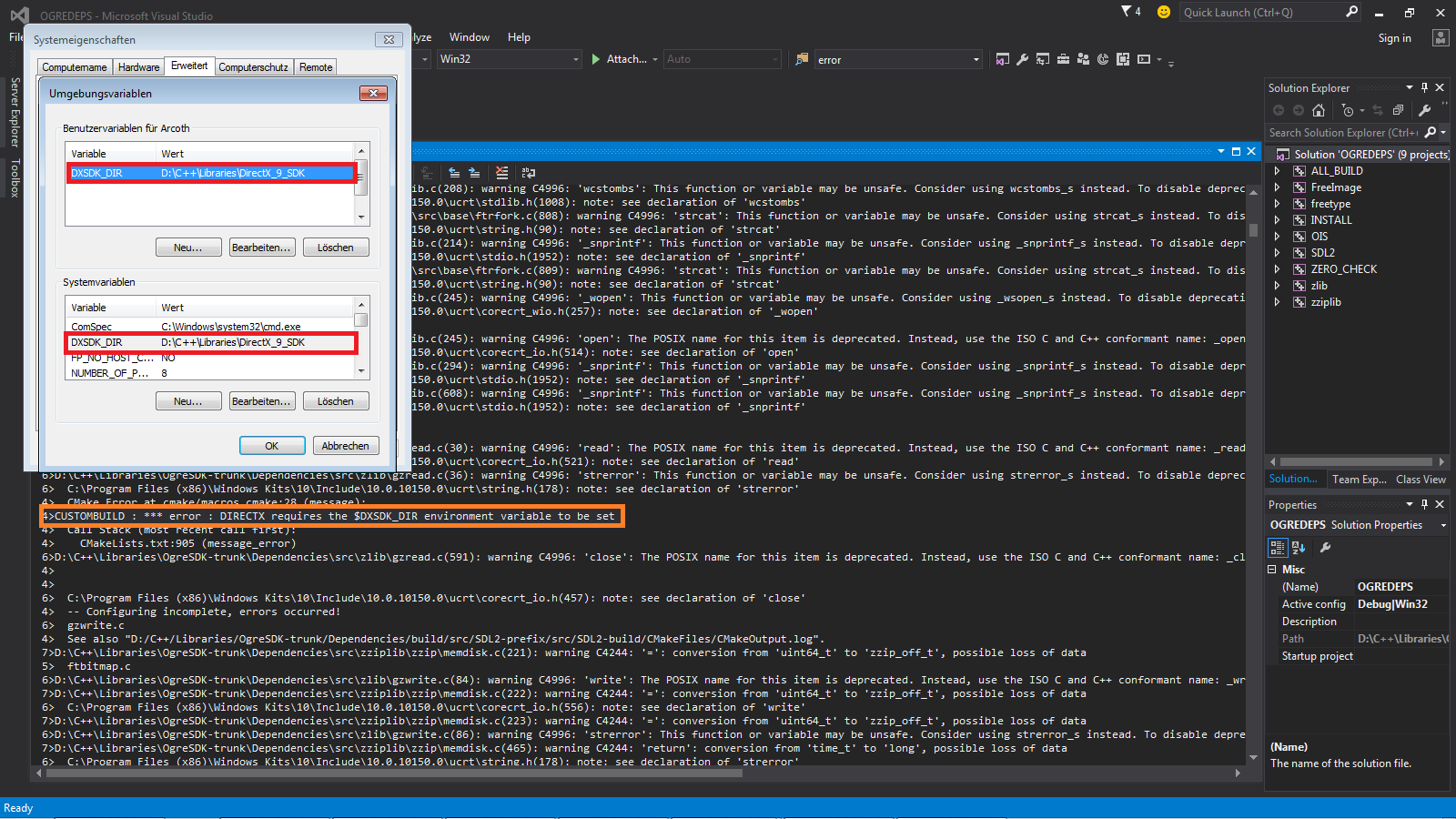The image size is (1456, 819).
Task: Select ComSpec system variable row
Action: [x=211, y=327]
